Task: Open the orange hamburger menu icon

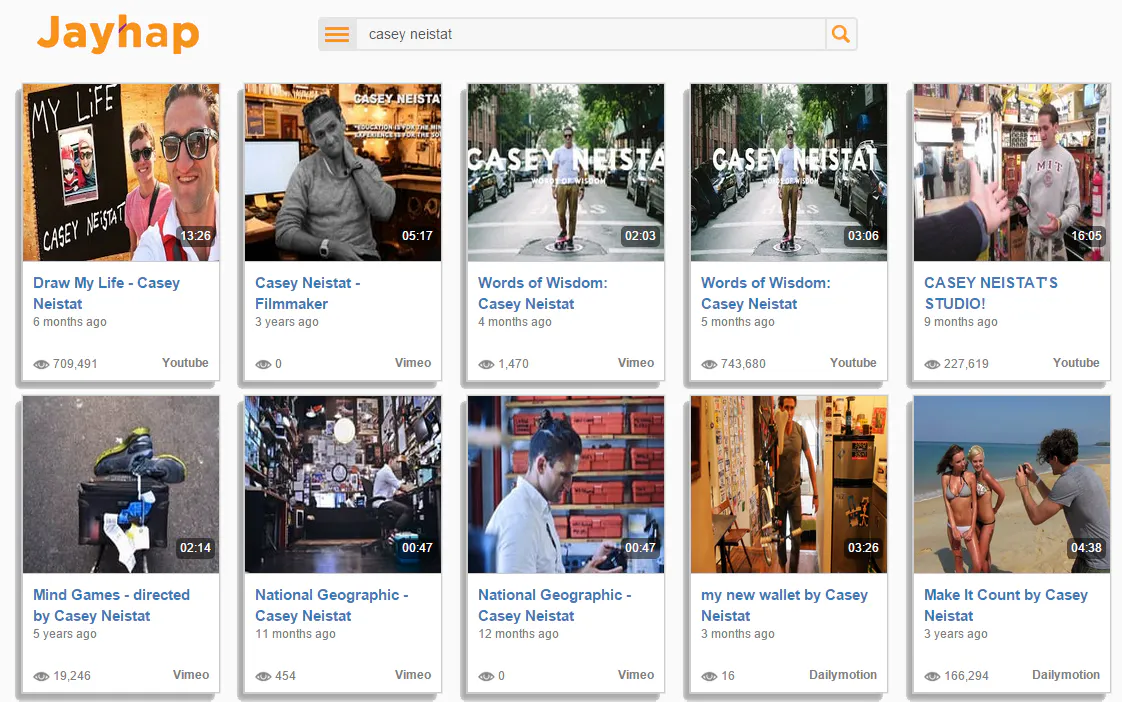Action: tap(337, 34)
